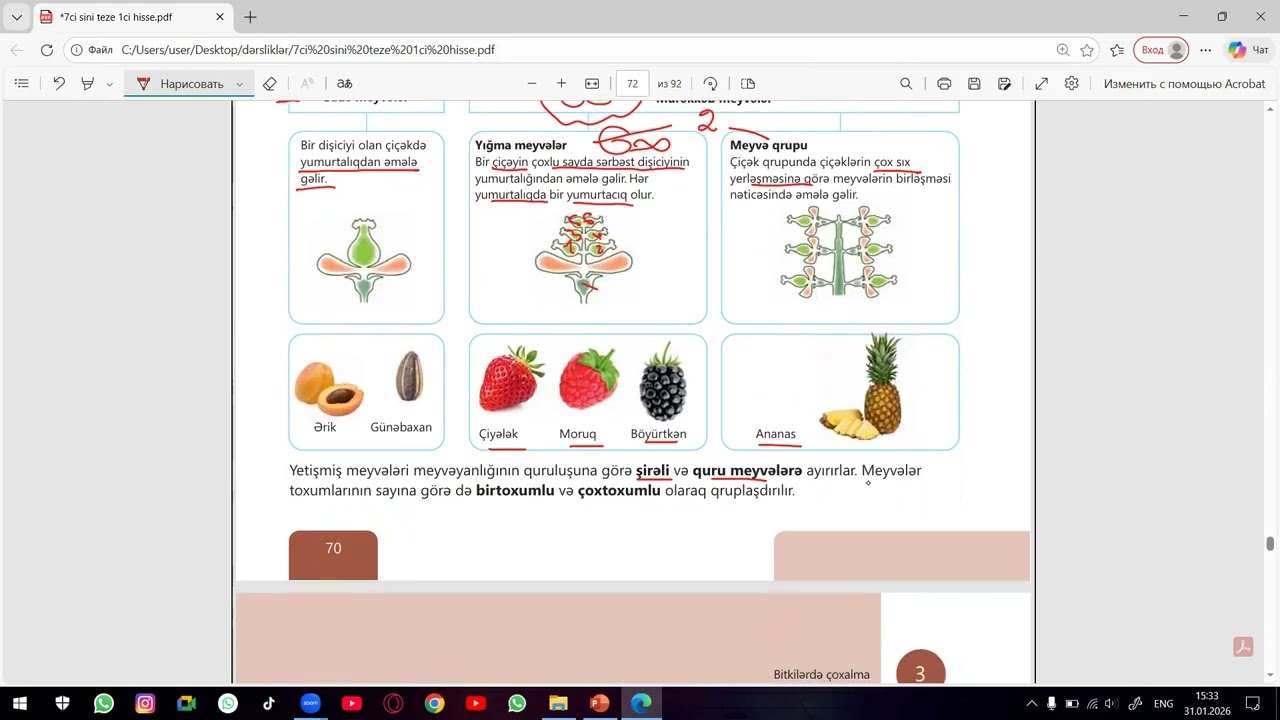This screenshot has height=720, width=1280.
Task: Open the Favorites list
Action: point(1117,50)
